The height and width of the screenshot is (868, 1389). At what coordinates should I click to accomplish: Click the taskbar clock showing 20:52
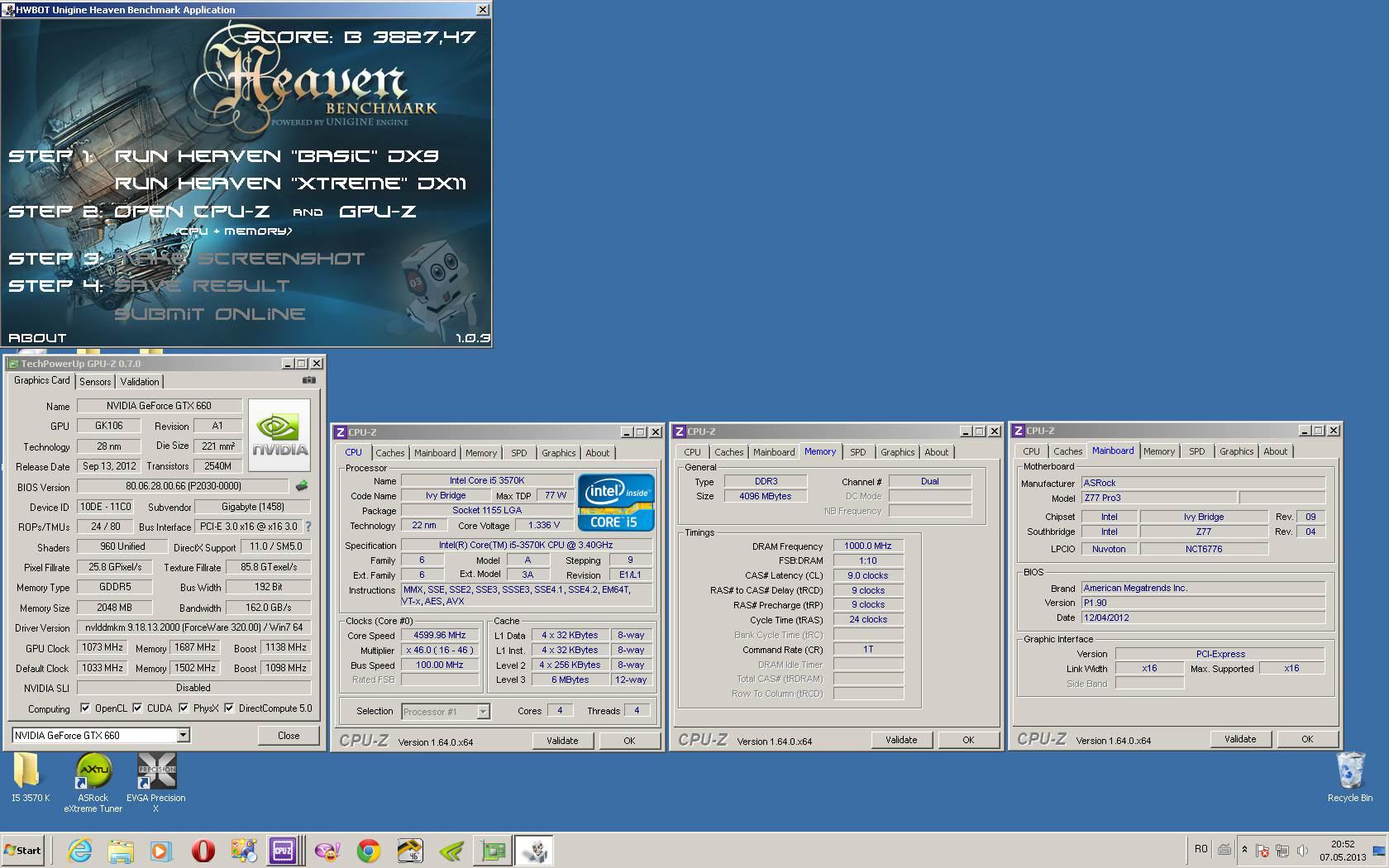[1343, 851]
